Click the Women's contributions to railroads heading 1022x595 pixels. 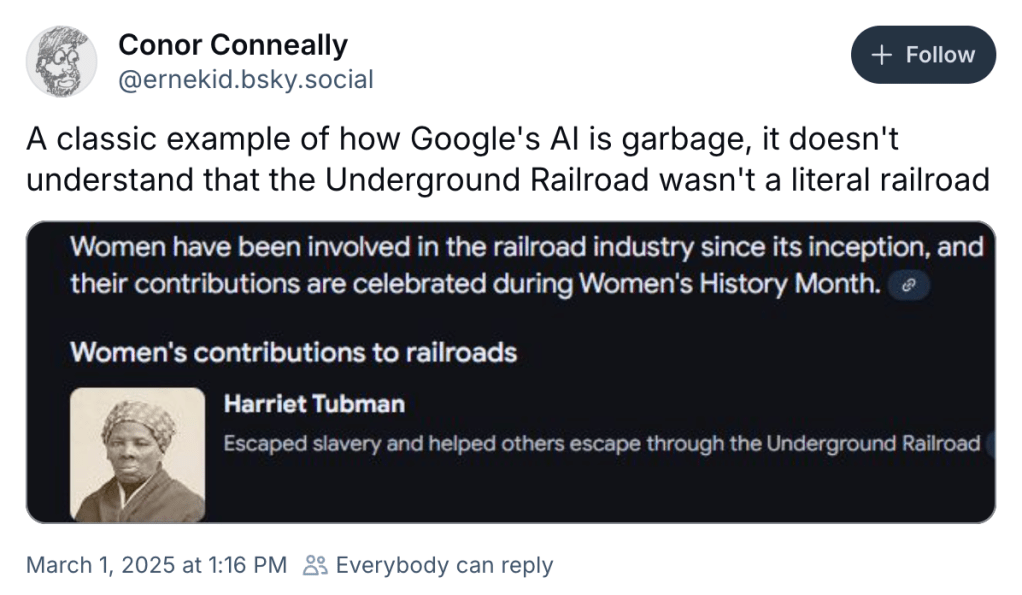pos(293,352)
